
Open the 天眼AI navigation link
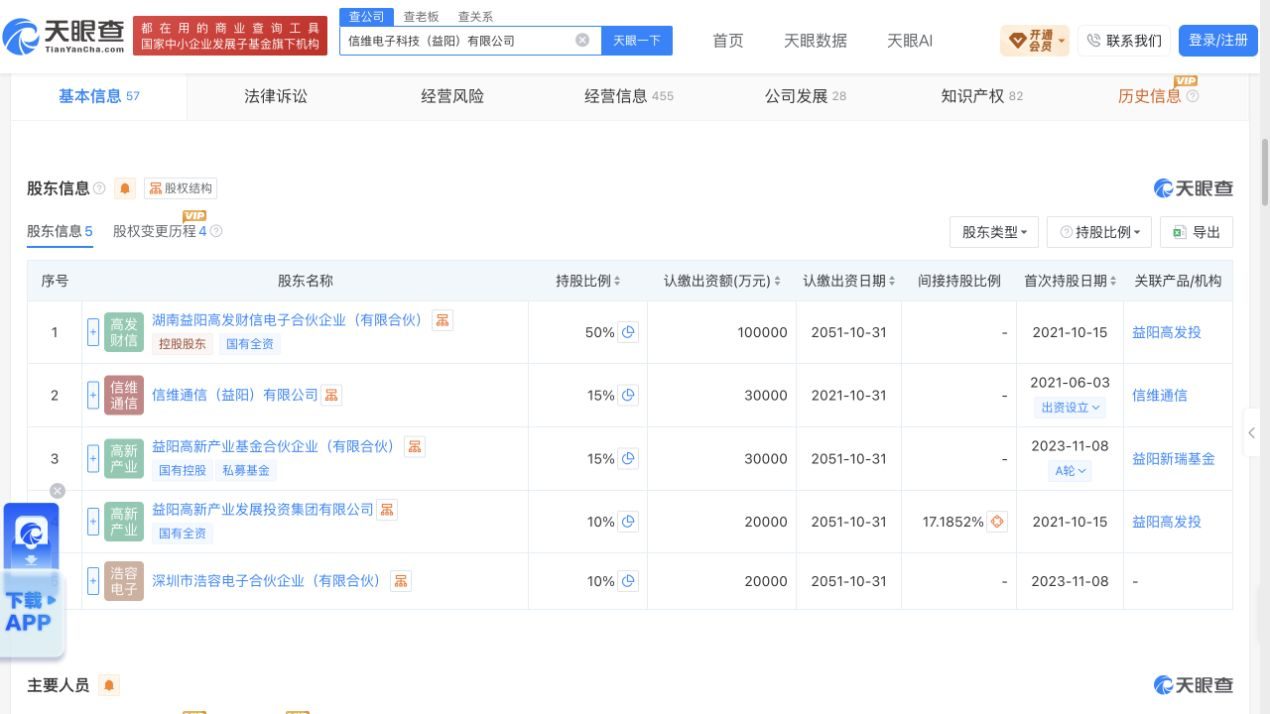pos(910,40)
